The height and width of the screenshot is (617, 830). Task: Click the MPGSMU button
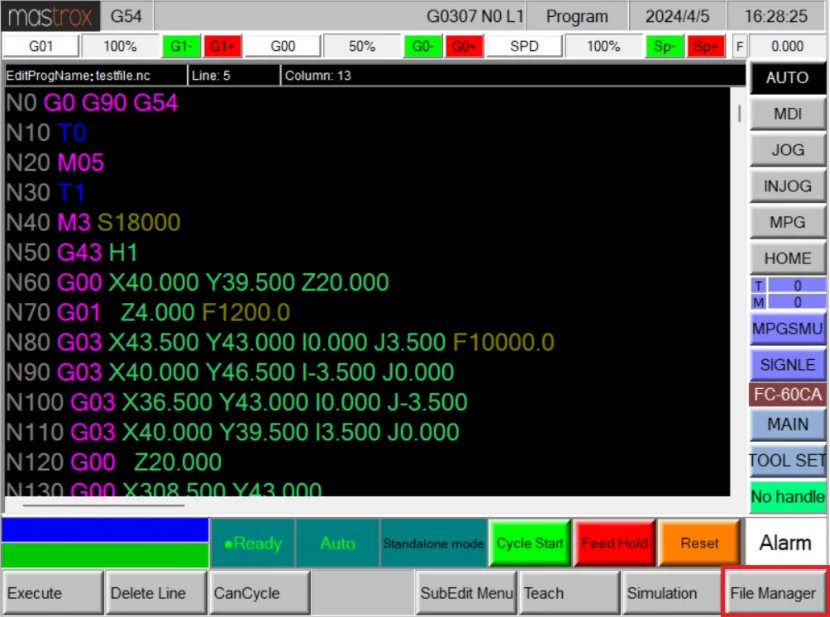tap(787, 329)
